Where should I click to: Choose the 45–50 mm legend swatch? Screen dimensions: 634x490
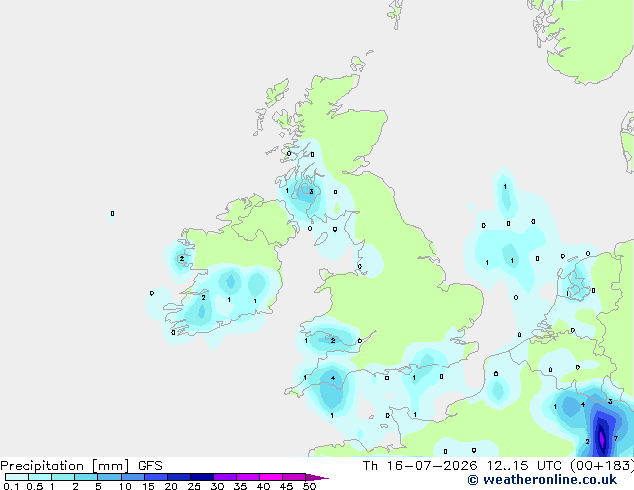294,477
